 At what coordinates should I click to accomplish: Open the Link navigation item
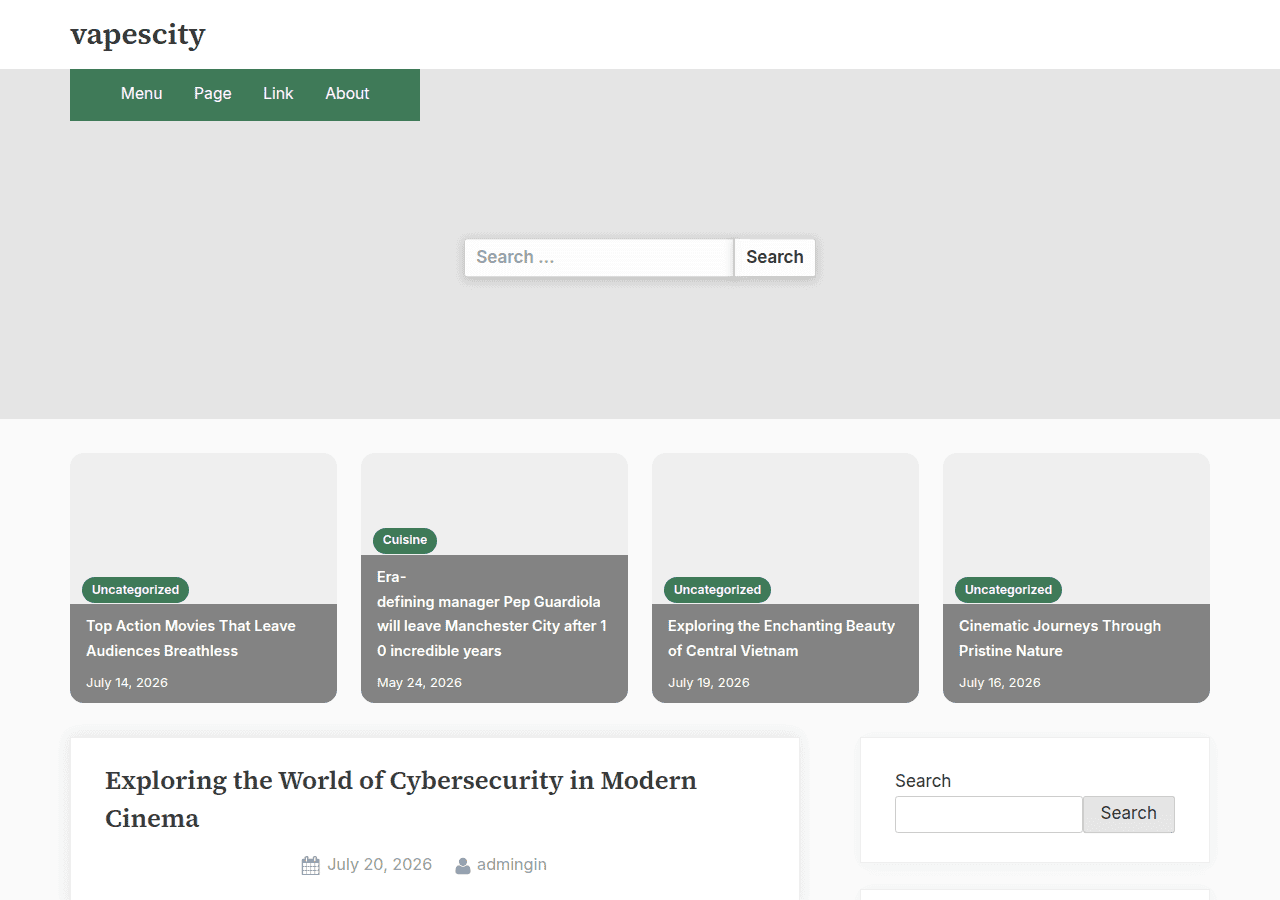click(x=278, y=94)
